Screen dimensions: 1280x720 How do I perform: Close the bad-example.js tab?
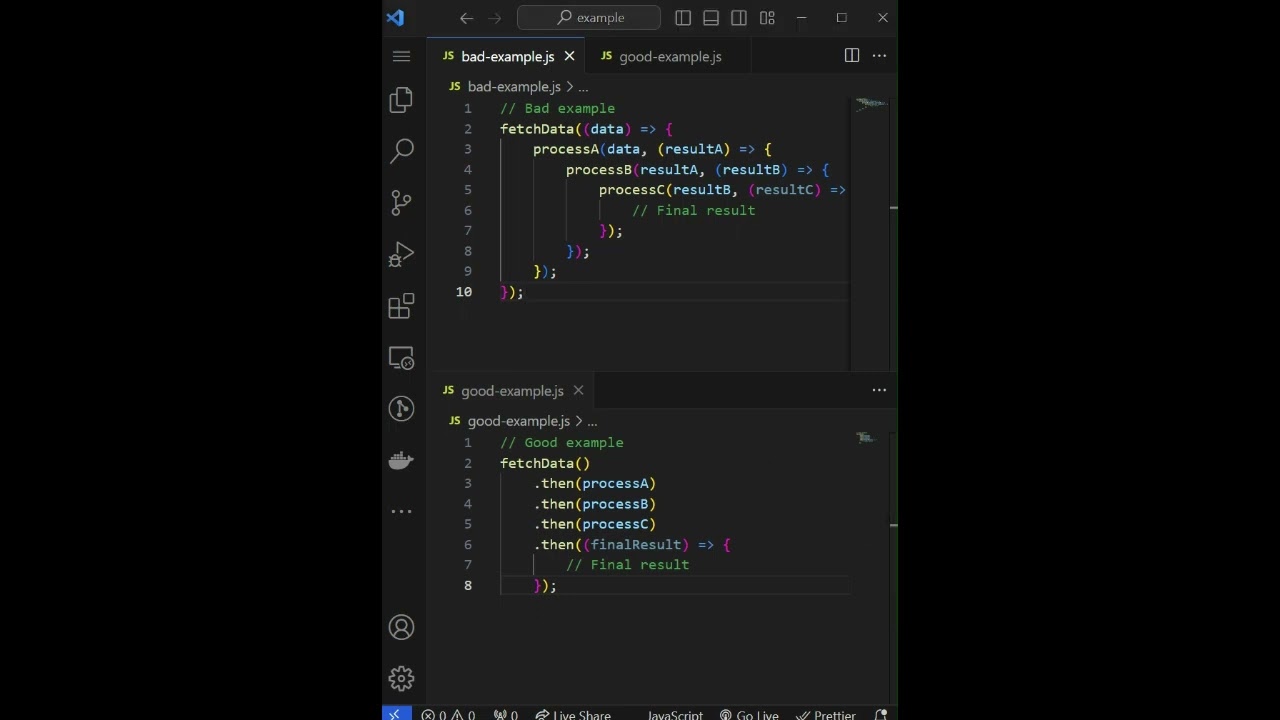(569, 56)
